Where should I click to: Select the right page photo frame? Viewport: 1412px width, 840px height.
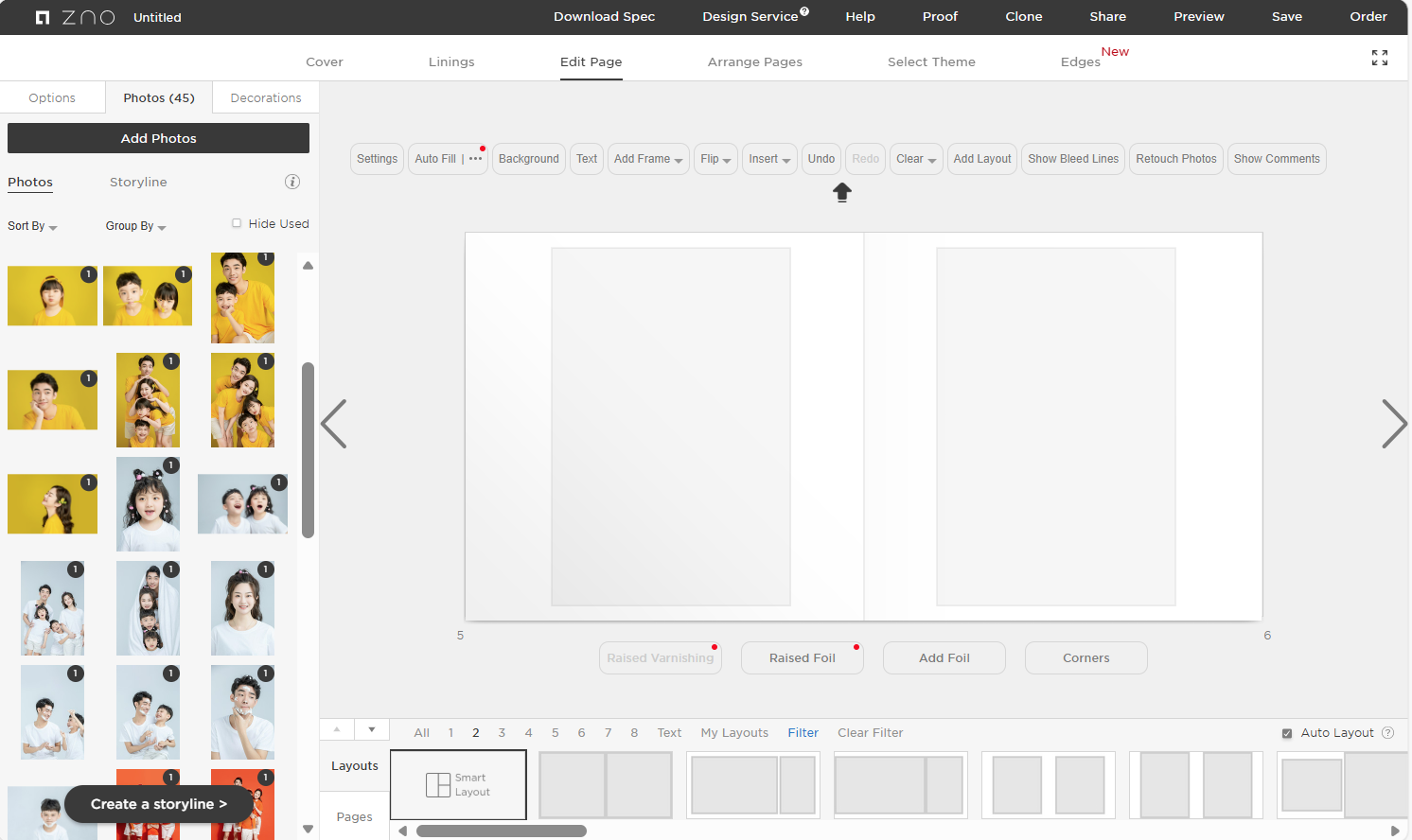1056,427
